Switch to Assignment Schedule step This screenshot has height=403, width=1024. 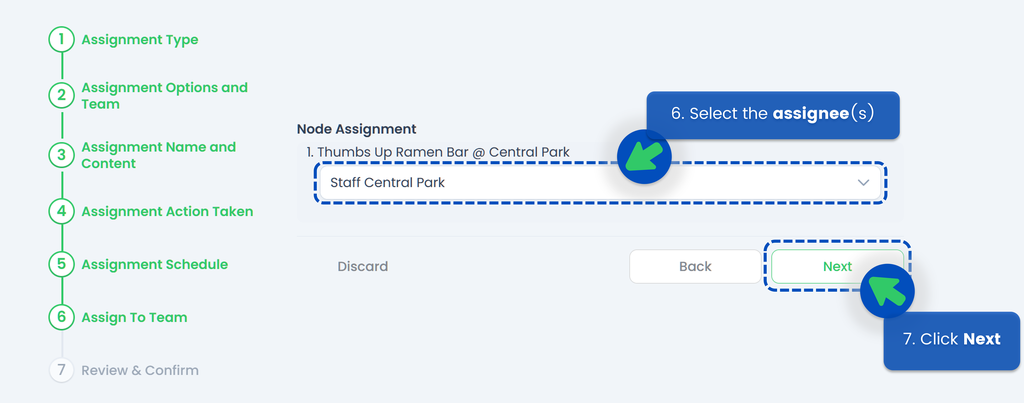pos(154,264)
